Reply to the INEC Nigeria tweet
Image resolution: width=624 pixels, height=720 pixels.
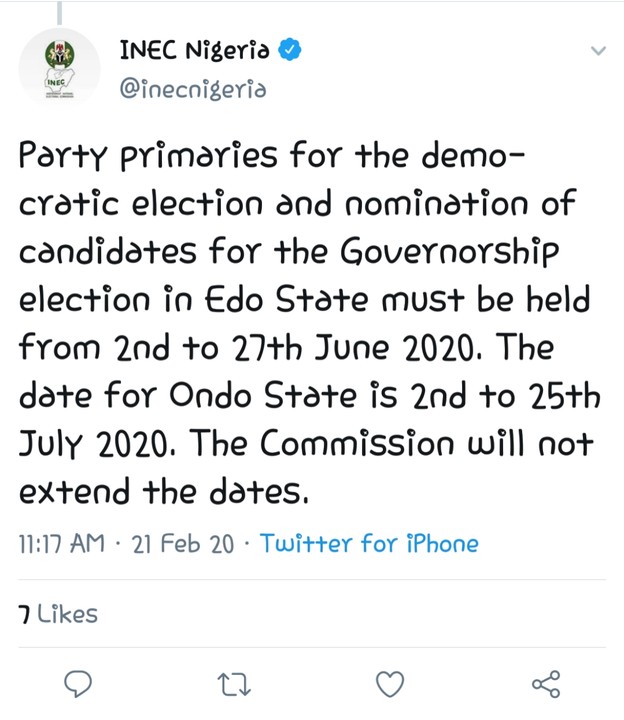78,684
